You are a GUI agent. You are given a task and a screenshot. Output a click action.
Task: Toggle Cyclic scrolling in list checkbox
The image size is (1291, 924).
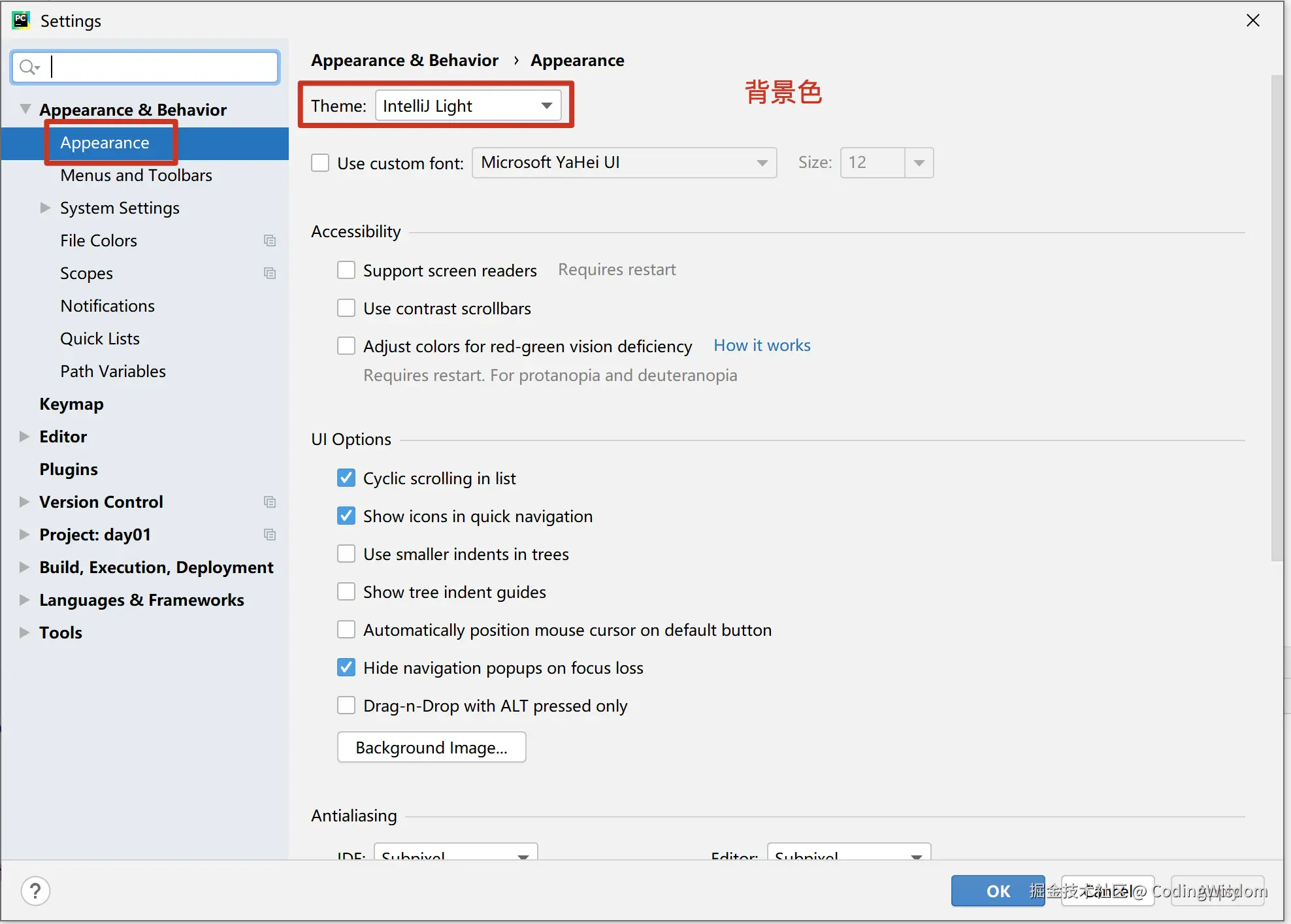click(x=346, y=478)
